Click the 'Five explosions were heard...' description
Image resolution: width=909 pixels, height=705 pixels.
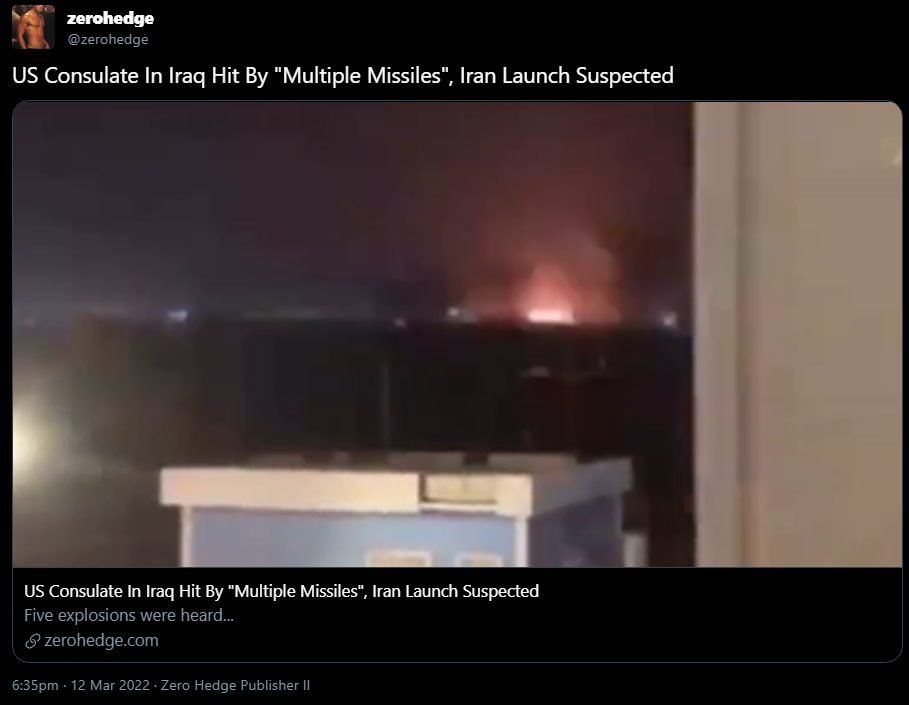click(x=129, y=615)
